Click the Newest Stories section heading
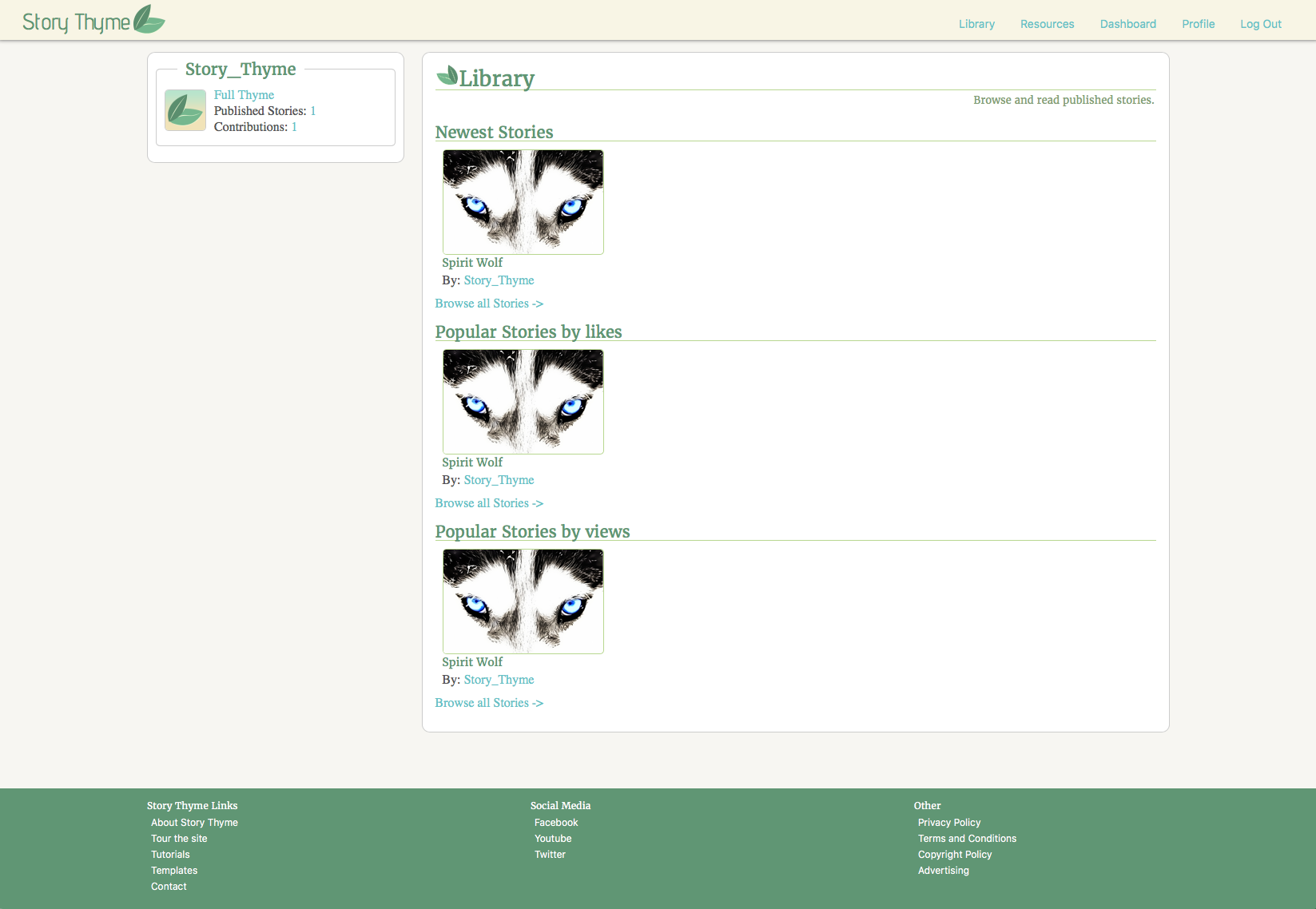The height and width of the screenshot is (909, 1316). click(x=494, y=133)
